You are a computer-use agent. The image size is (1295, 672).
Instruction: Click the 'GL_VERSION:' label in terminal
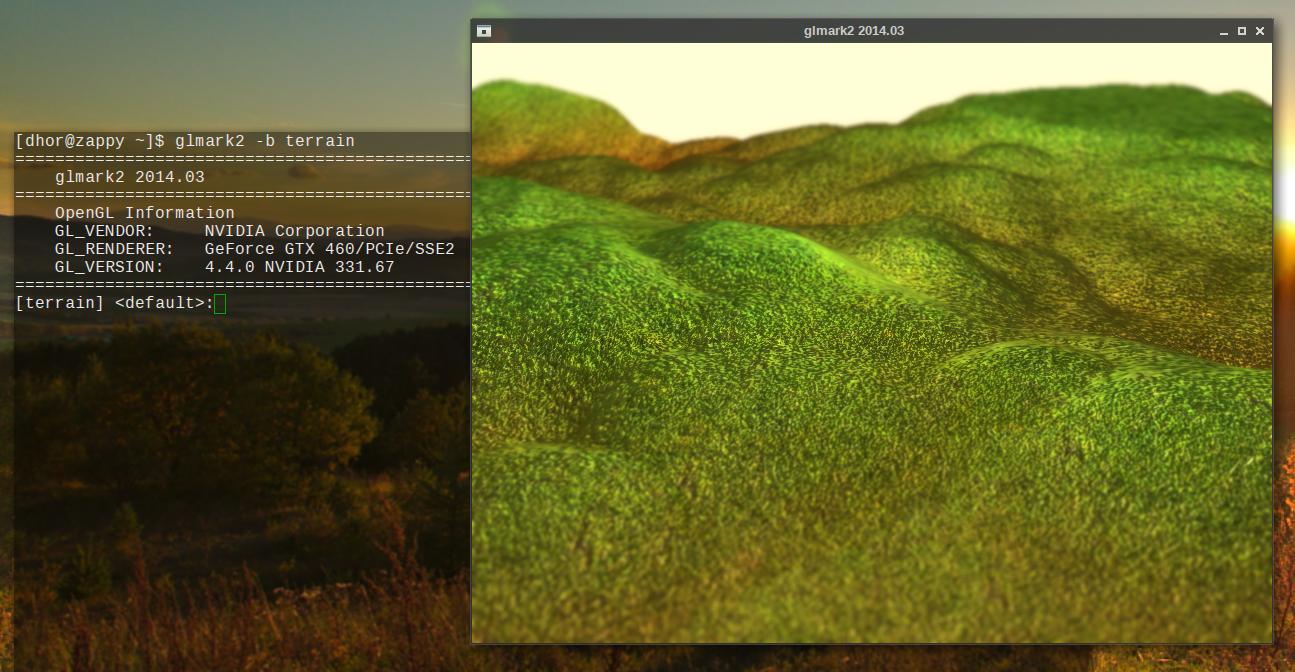click(x=110, y=267)
